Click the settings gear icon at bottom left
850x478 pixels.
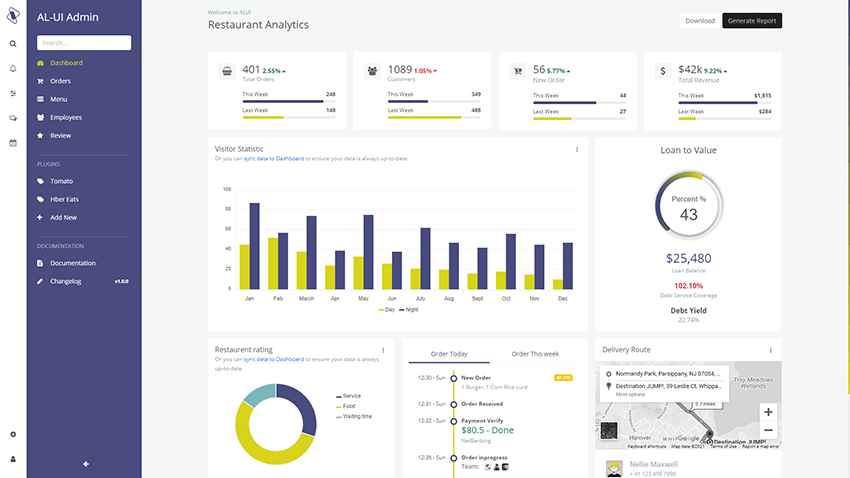click(x=13, y=434)
